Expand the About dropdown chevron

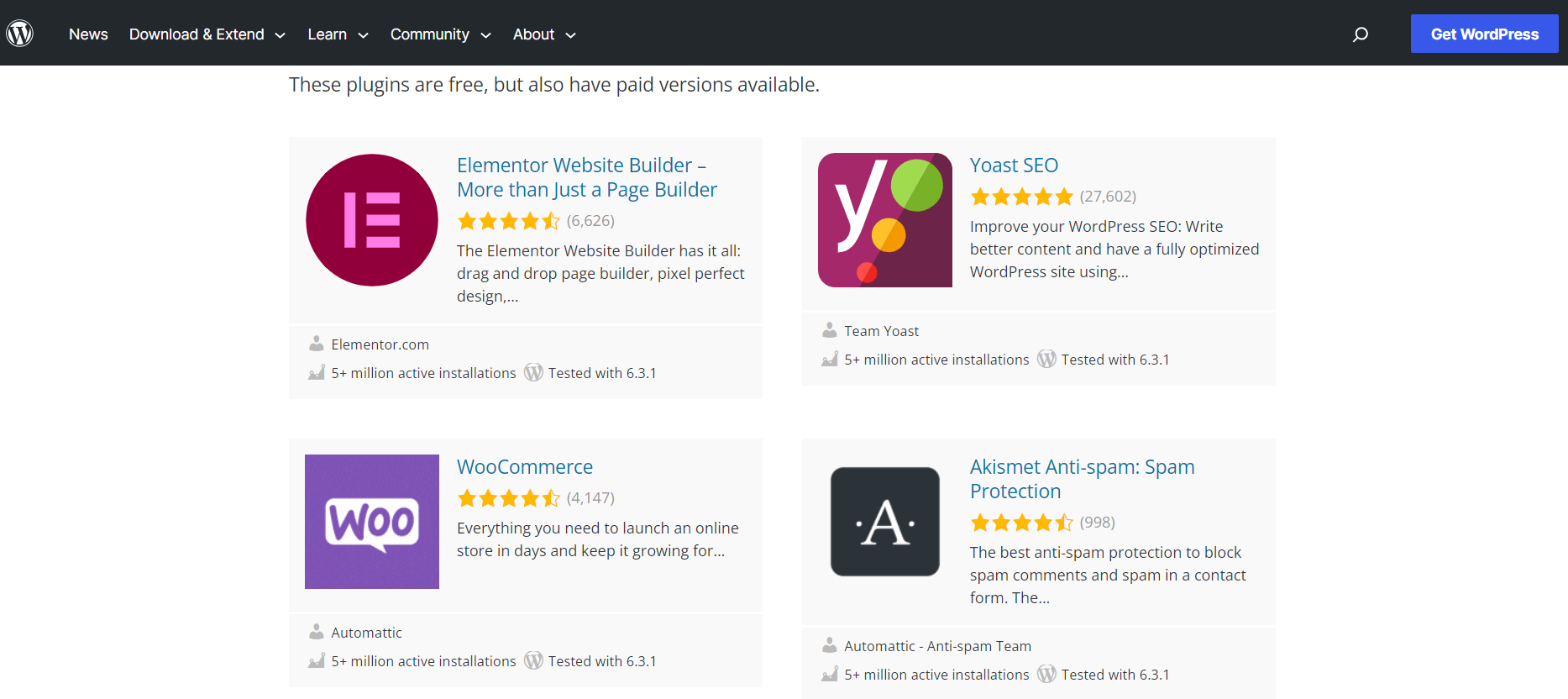(571, 35)
